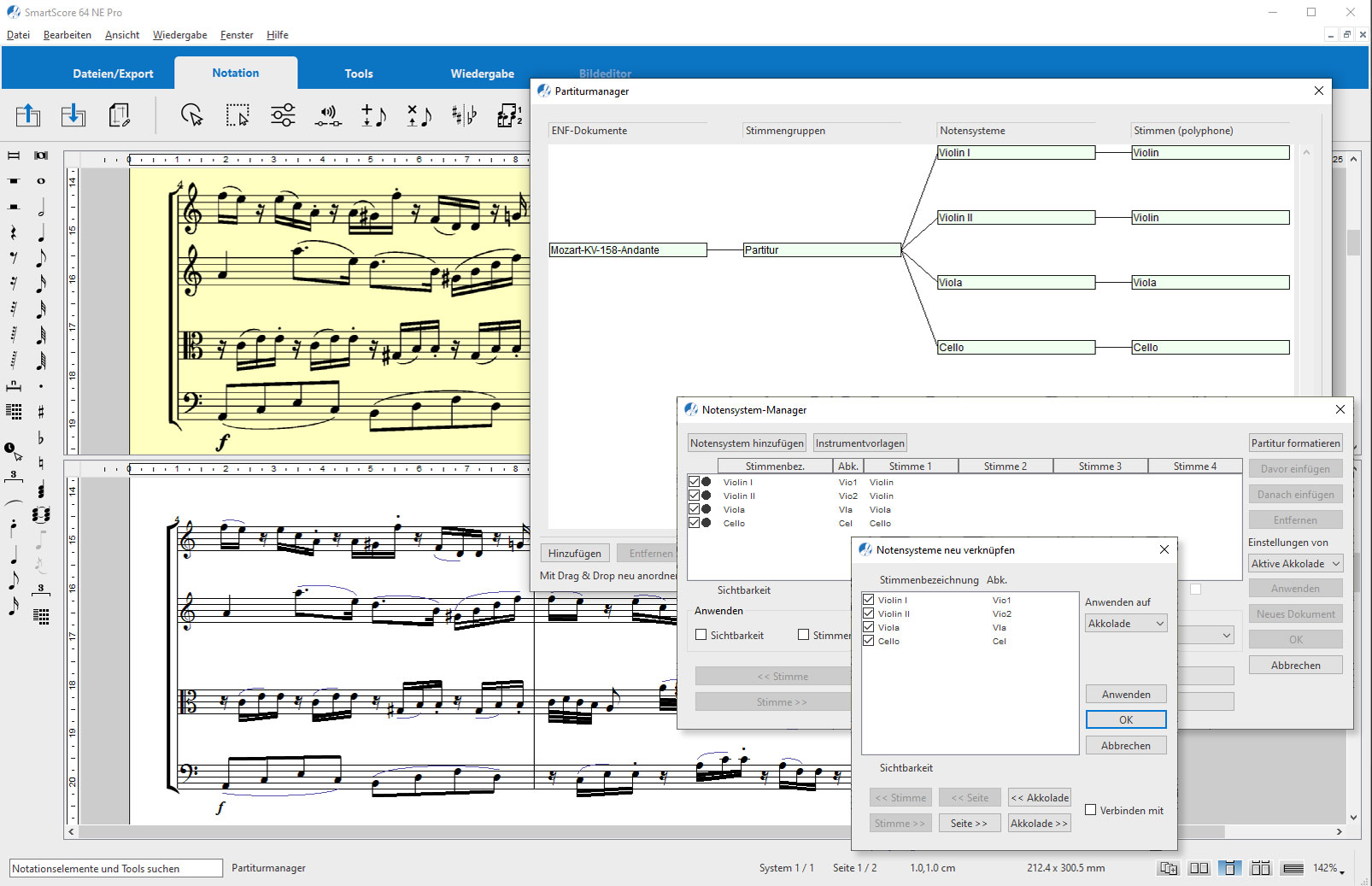The height and width of the screenshot is (886, 1372).
Task: Select the insert note tool
Action: point(372,114)
